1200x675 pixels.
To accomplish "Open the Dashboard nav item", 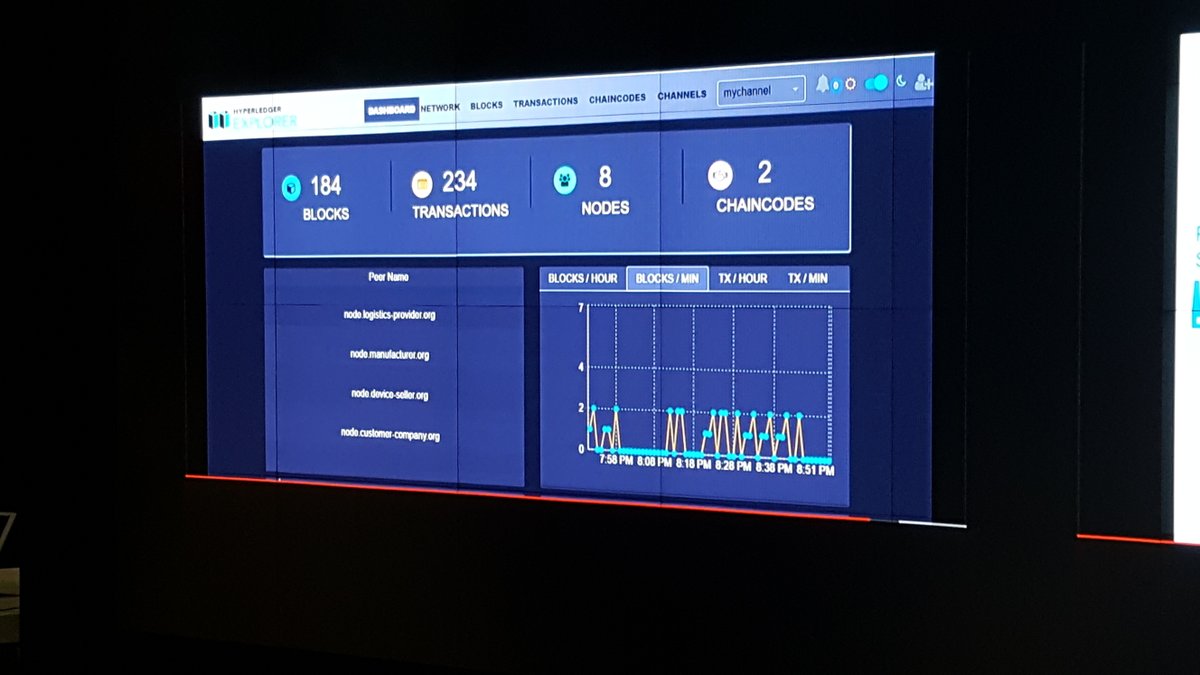I will 391,109.
